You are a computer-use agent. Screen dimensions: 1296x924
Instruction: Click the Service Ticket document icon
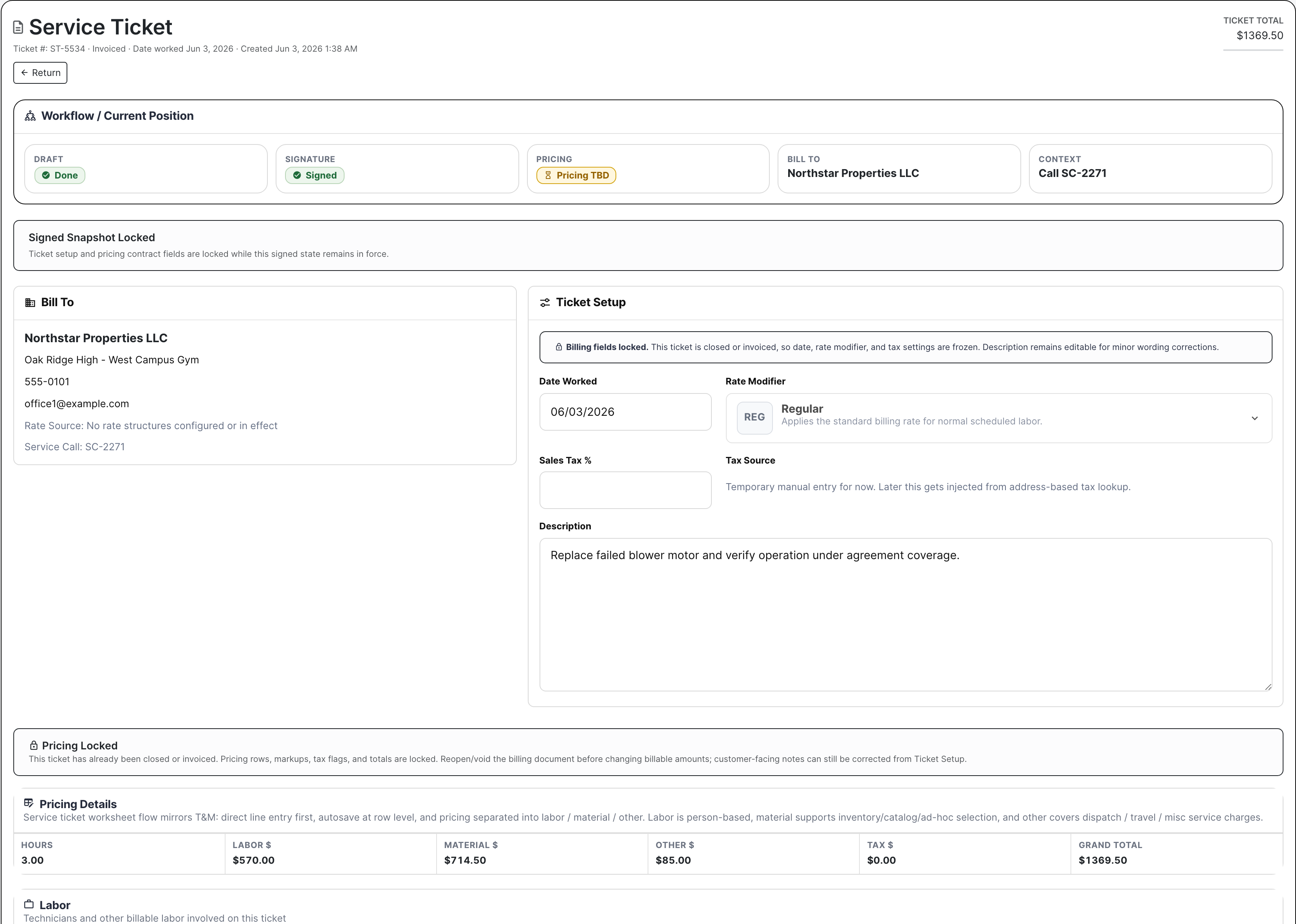pyautogui.click(x=18, y=27)
